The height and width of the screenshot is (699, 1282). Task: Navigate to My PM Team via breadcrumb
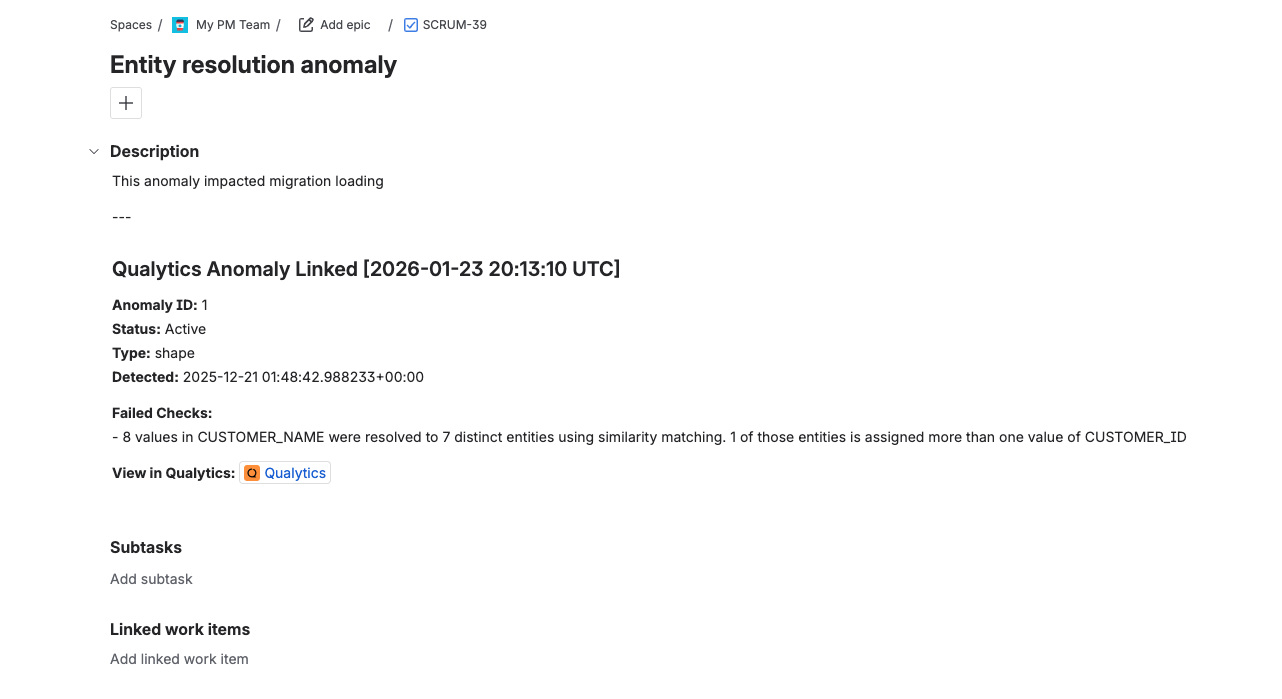[232, 24]
